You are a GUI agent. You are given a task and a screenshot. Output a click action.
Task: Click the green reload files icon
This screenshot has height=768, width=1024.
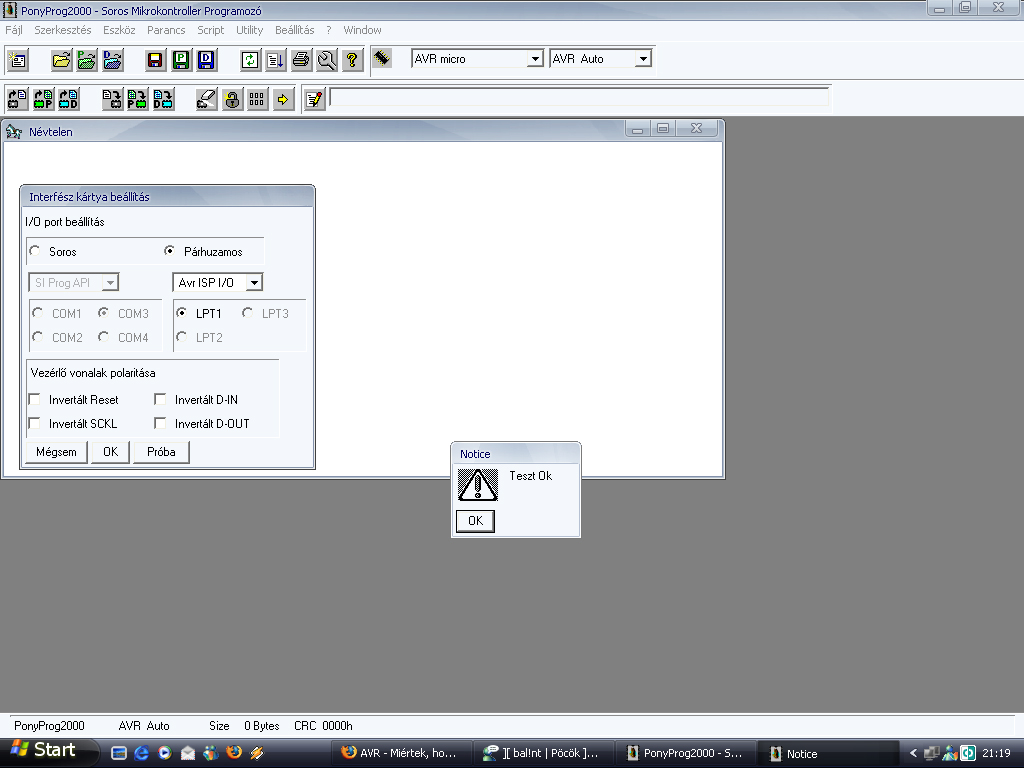[249, 60]
